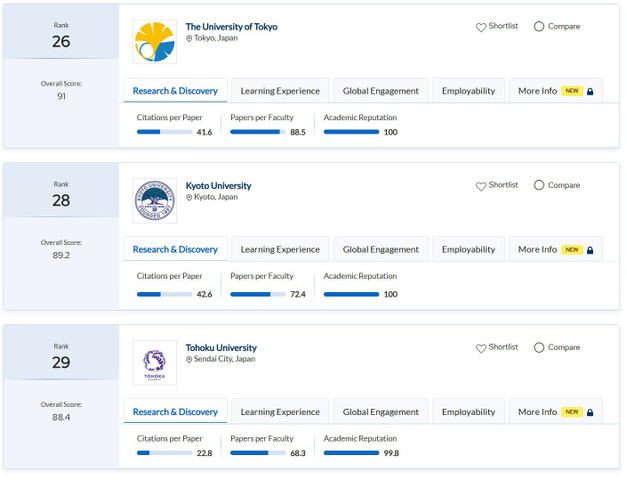The height and width of the screenshot is (480, 627).
Task: Open the Tohoku University name link
Action: click(221, 348)
